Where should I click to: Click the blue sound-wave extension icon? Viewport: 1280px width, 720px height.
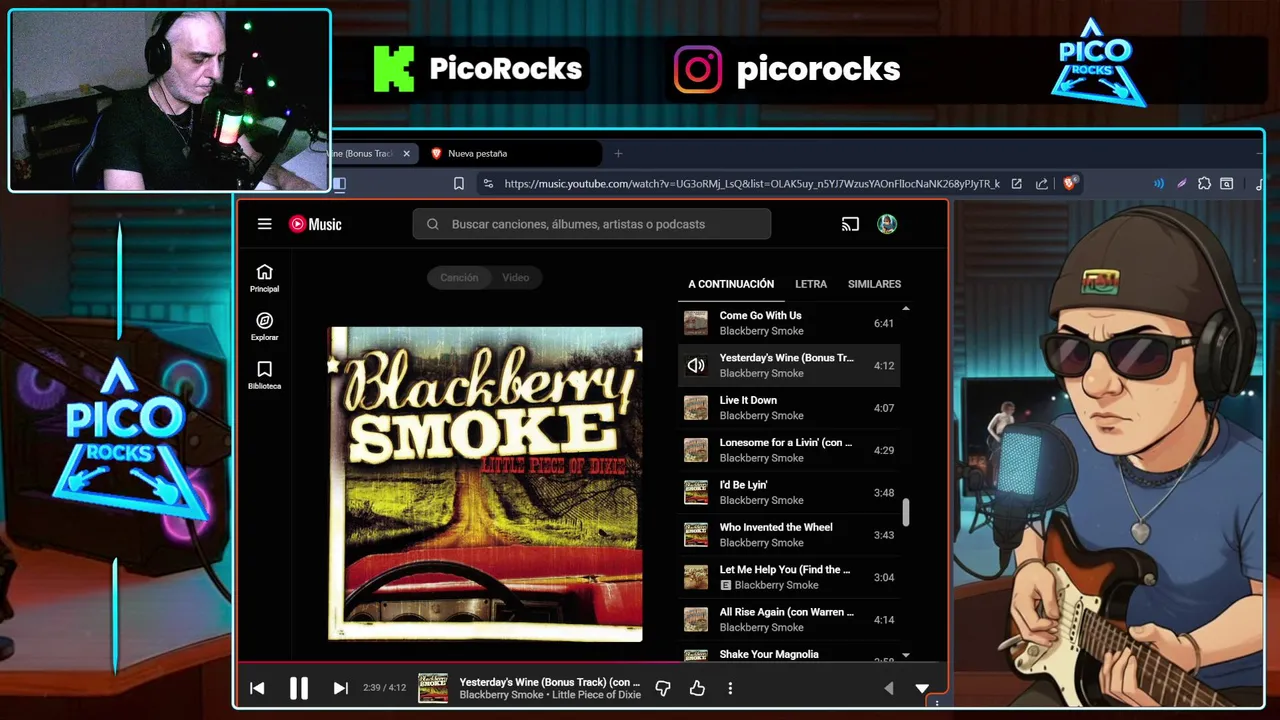pos(1159,183)
